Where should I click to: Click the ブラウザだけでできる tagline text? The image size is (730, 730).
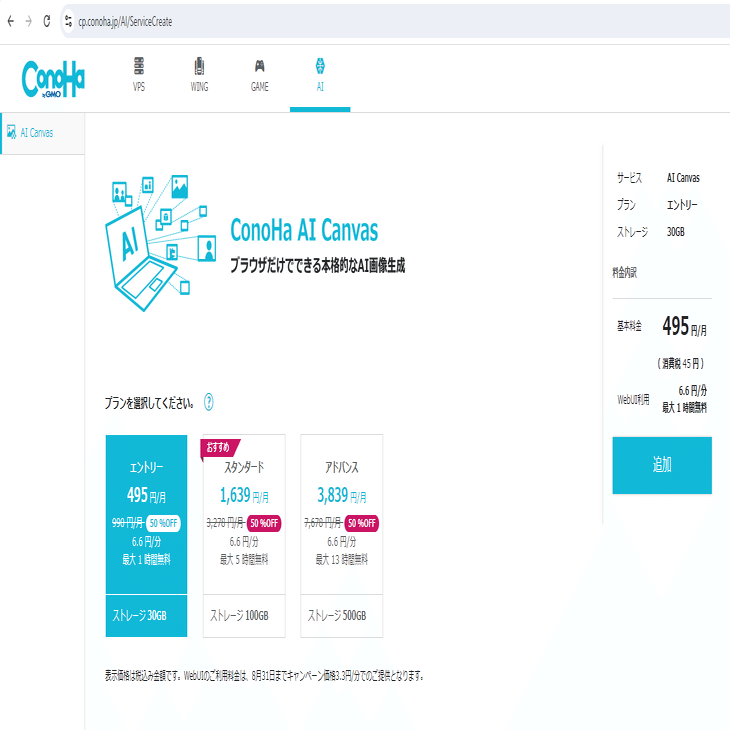318,265
